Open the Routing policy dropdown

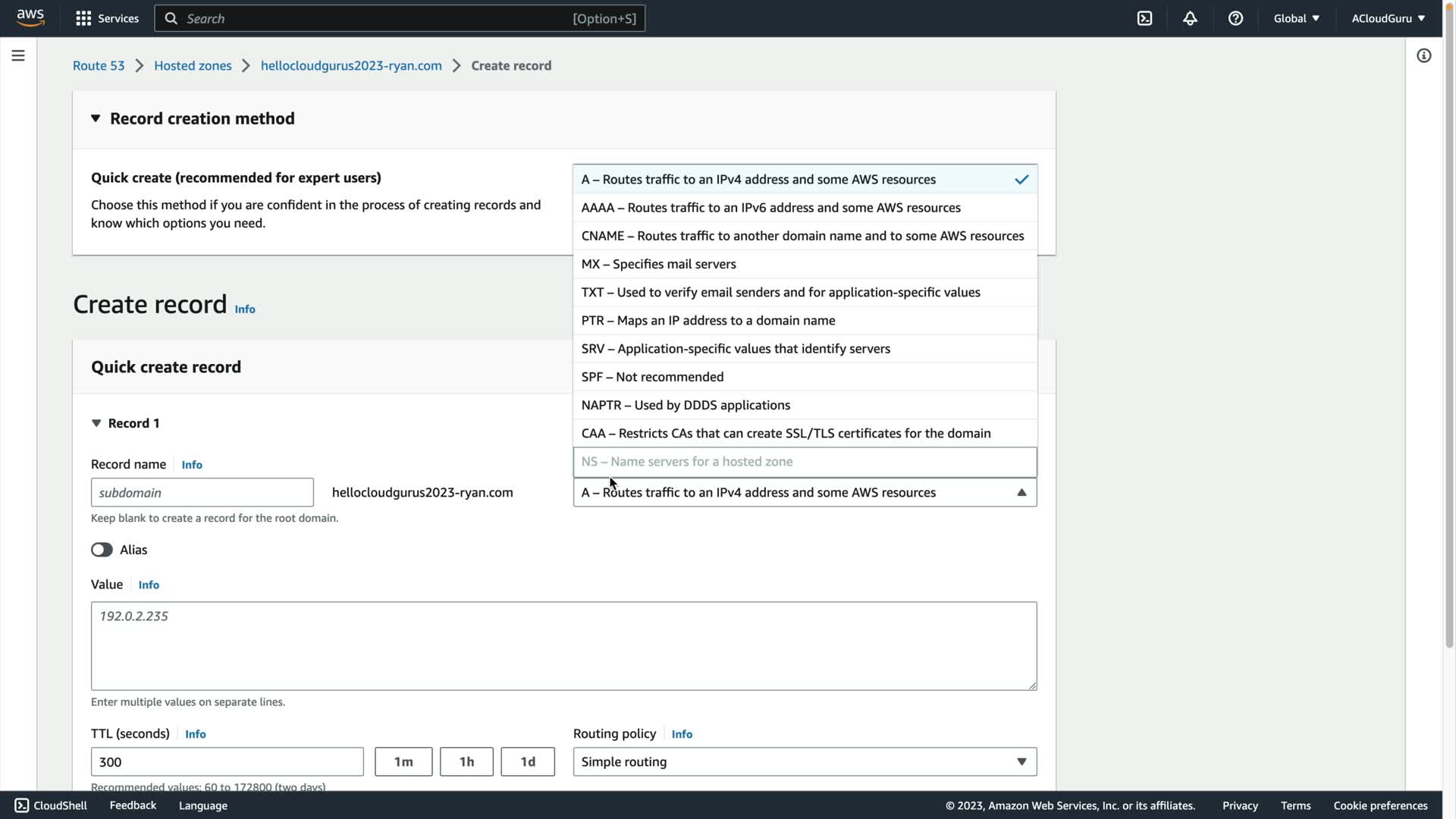[x=804, y=761]
